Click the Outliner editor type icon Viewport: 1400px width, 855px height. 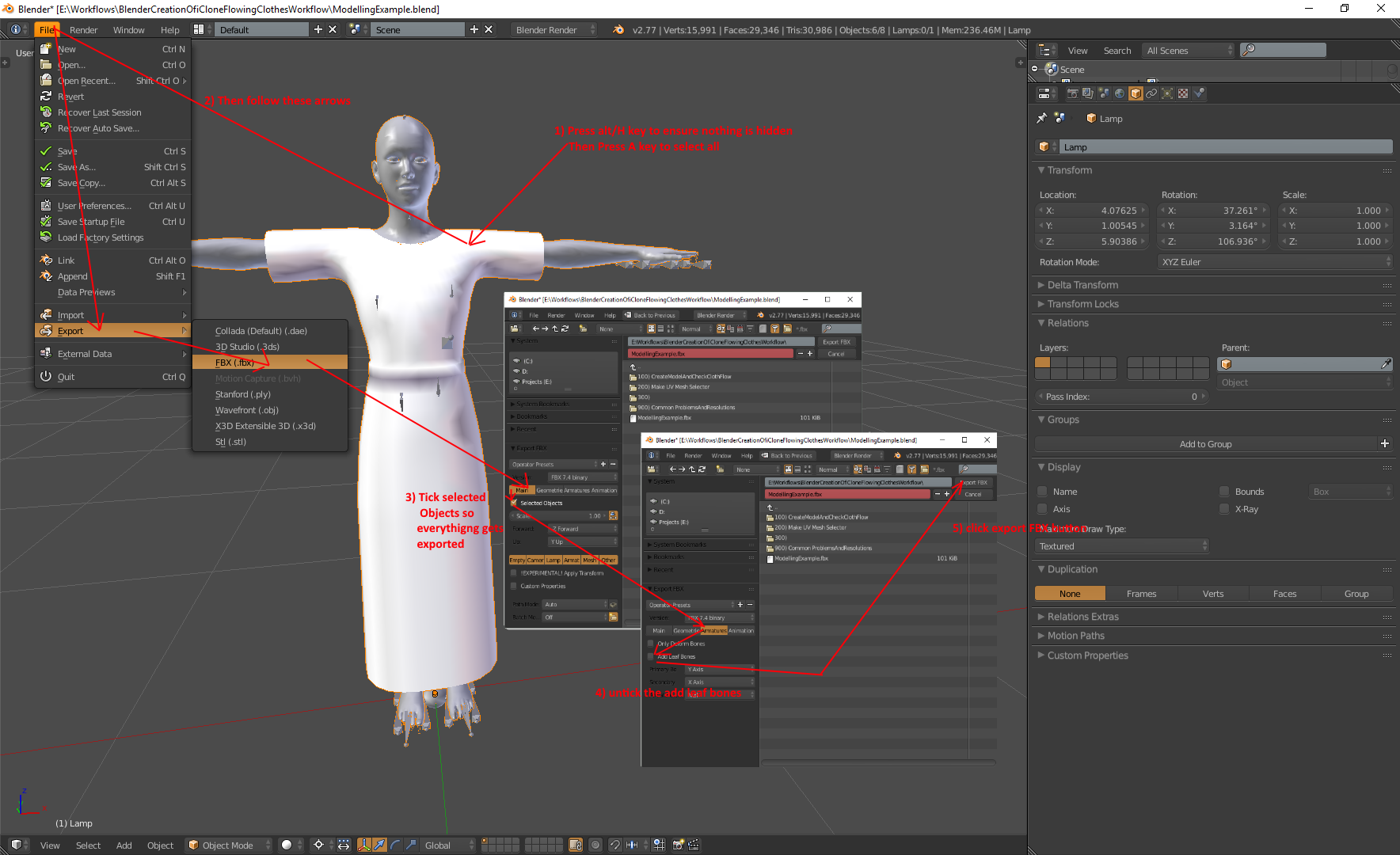1047,50
